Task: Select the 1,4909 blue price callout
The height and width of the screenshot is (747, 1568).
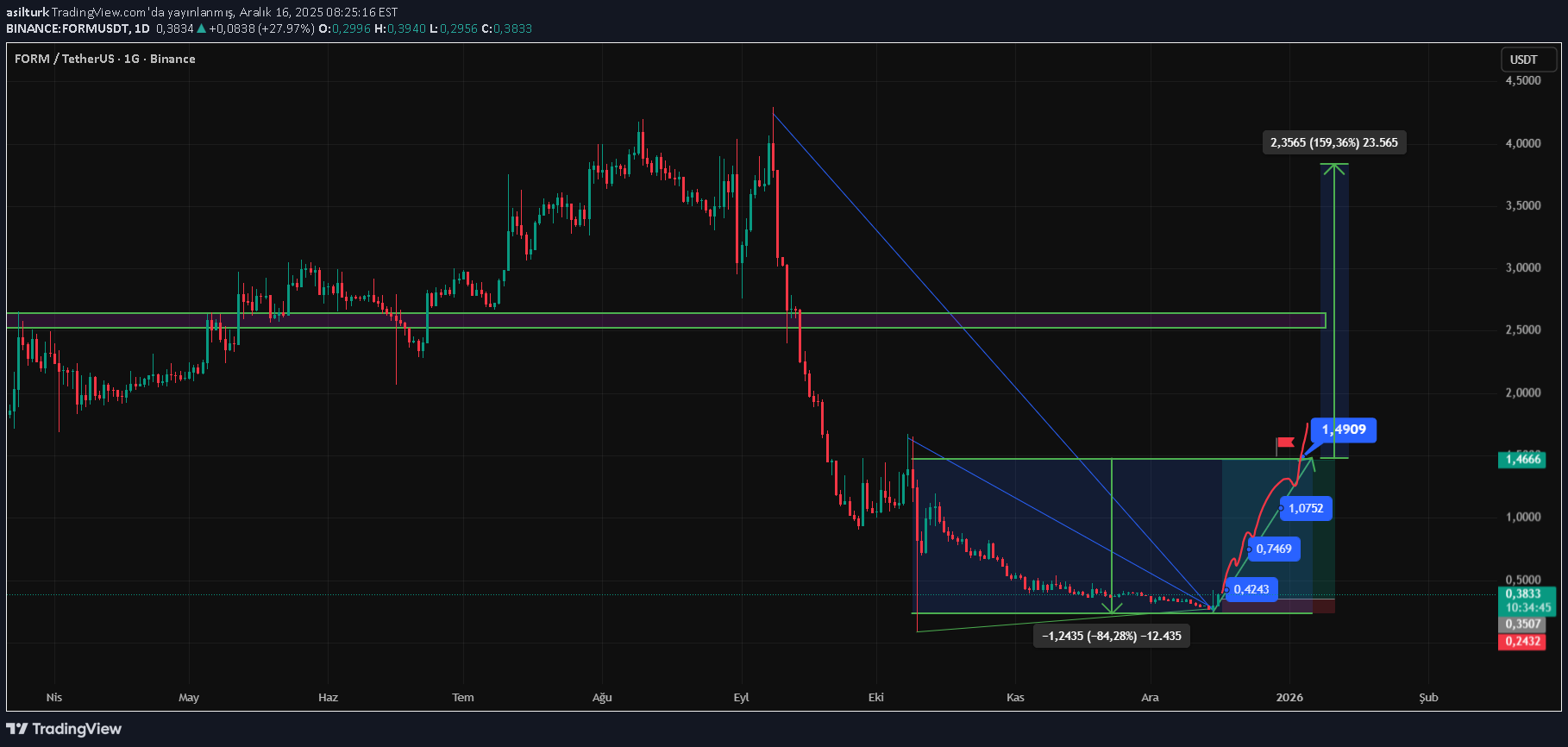Action: coord(1343,430)
